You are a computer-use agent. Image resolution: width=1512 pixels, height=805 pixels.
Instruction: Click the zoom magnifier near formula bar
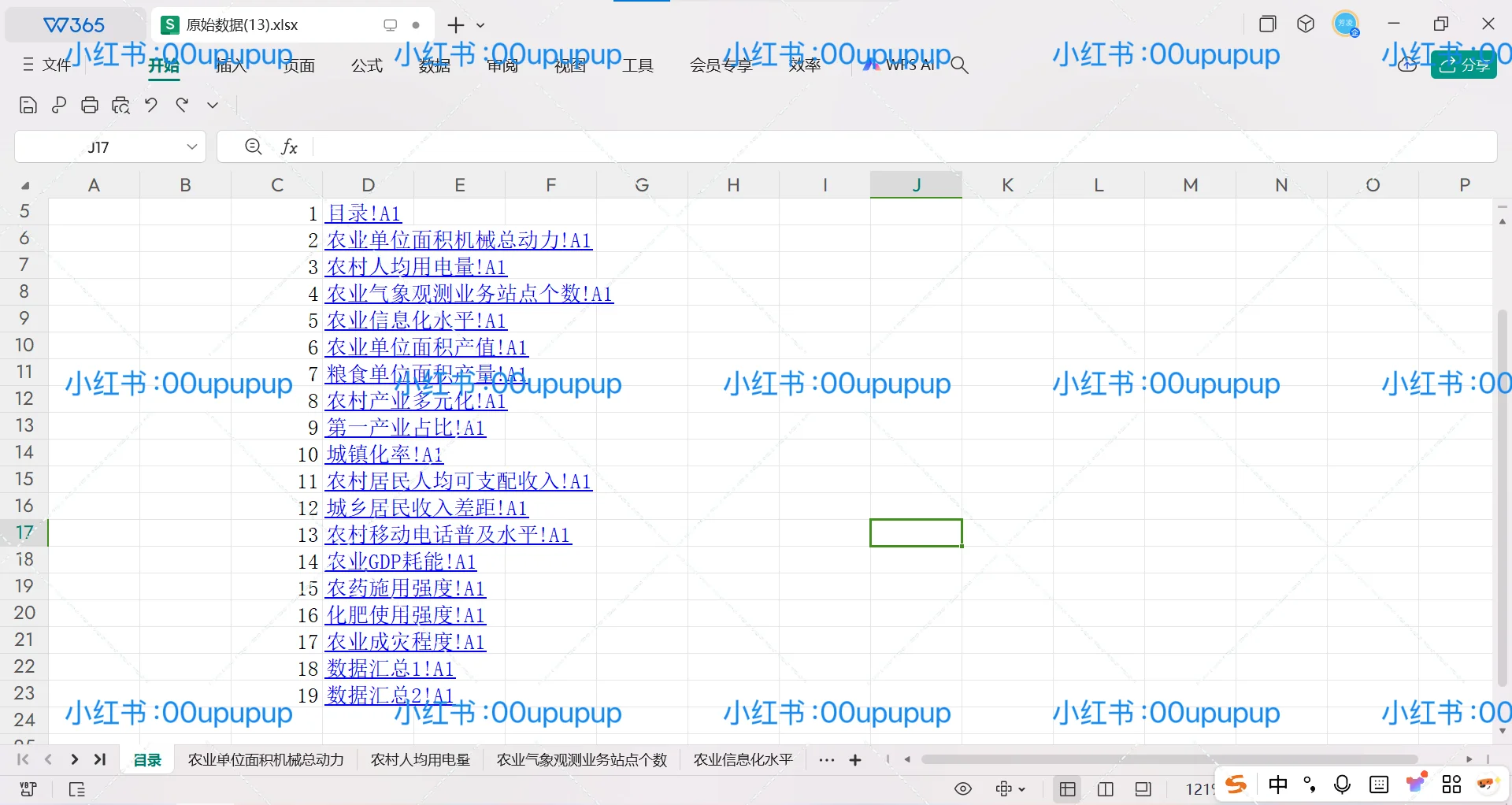pos(253,147)
